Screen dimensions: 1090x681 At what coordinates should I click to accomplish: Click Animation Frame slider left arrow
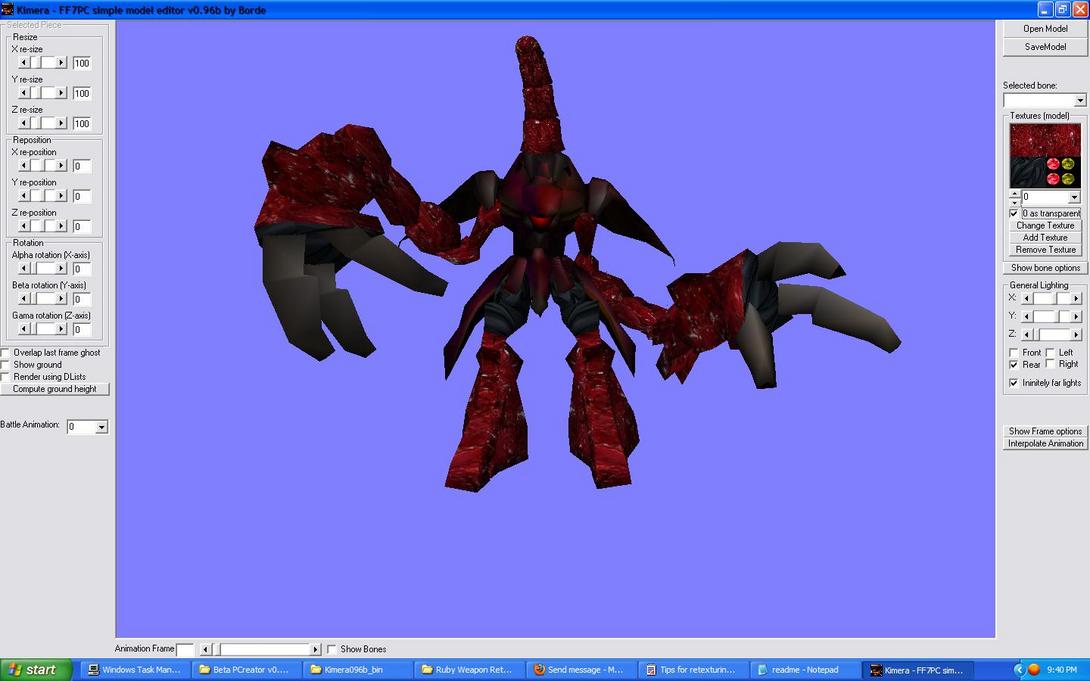(x=205, y=650)
